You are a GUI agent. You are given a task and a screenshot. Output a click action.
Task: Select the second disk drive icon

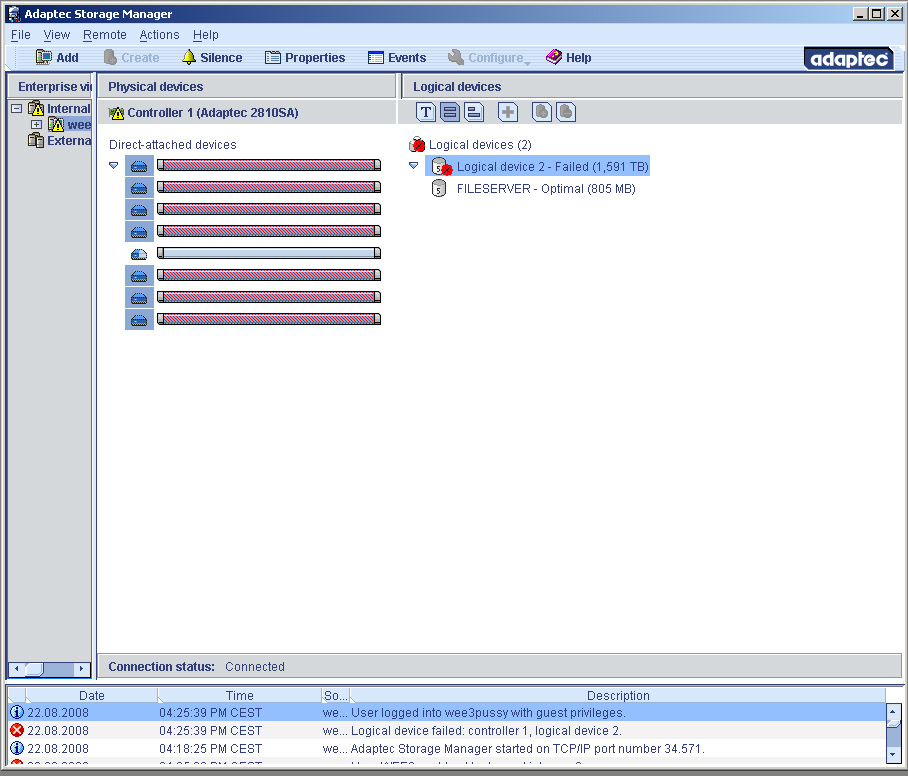point(139,188)
